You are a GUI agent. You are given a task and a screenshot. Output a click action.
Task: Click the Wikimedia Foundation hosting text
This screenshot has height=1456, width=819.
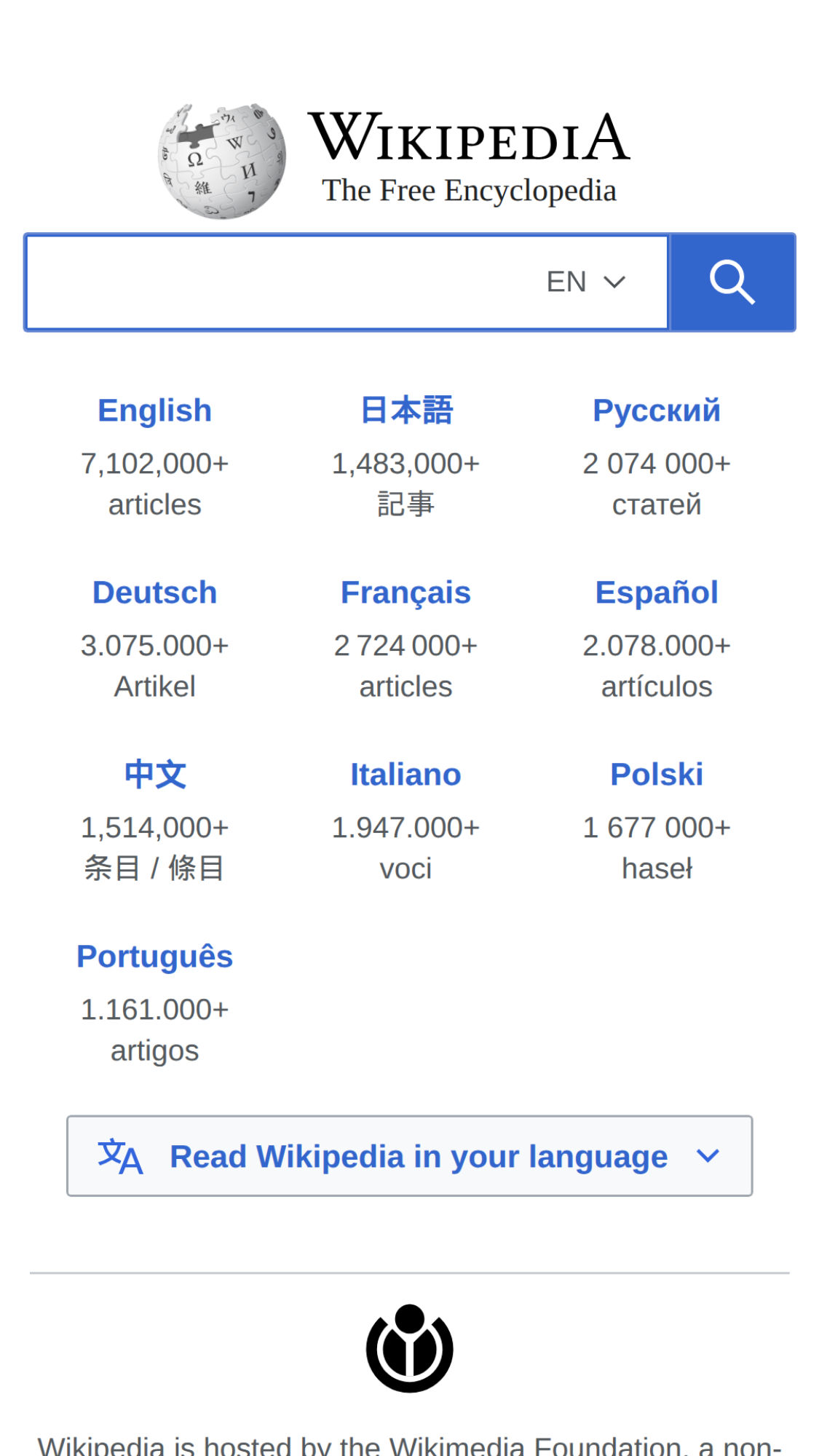coord(409,1444)
